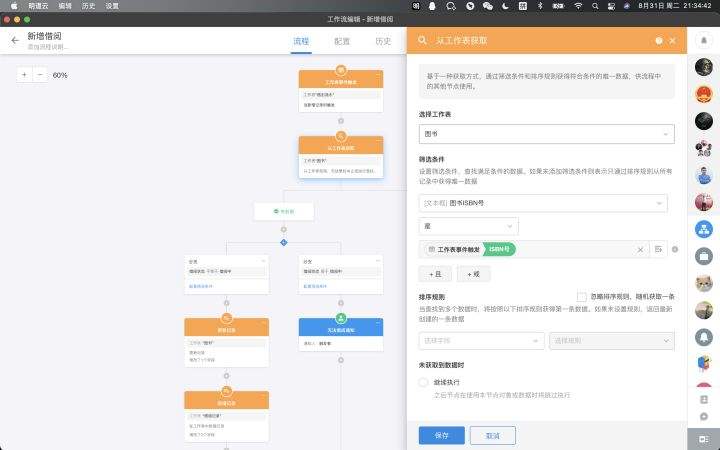
Task: Click the blue 保存 button
Action: pos(441,436)
